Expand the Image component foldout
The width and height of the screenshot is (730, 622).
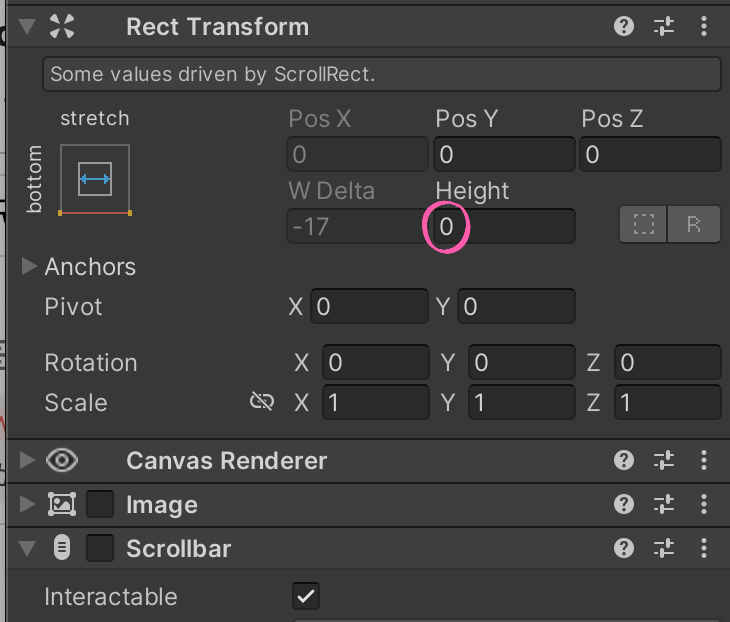tap(28, 504)
